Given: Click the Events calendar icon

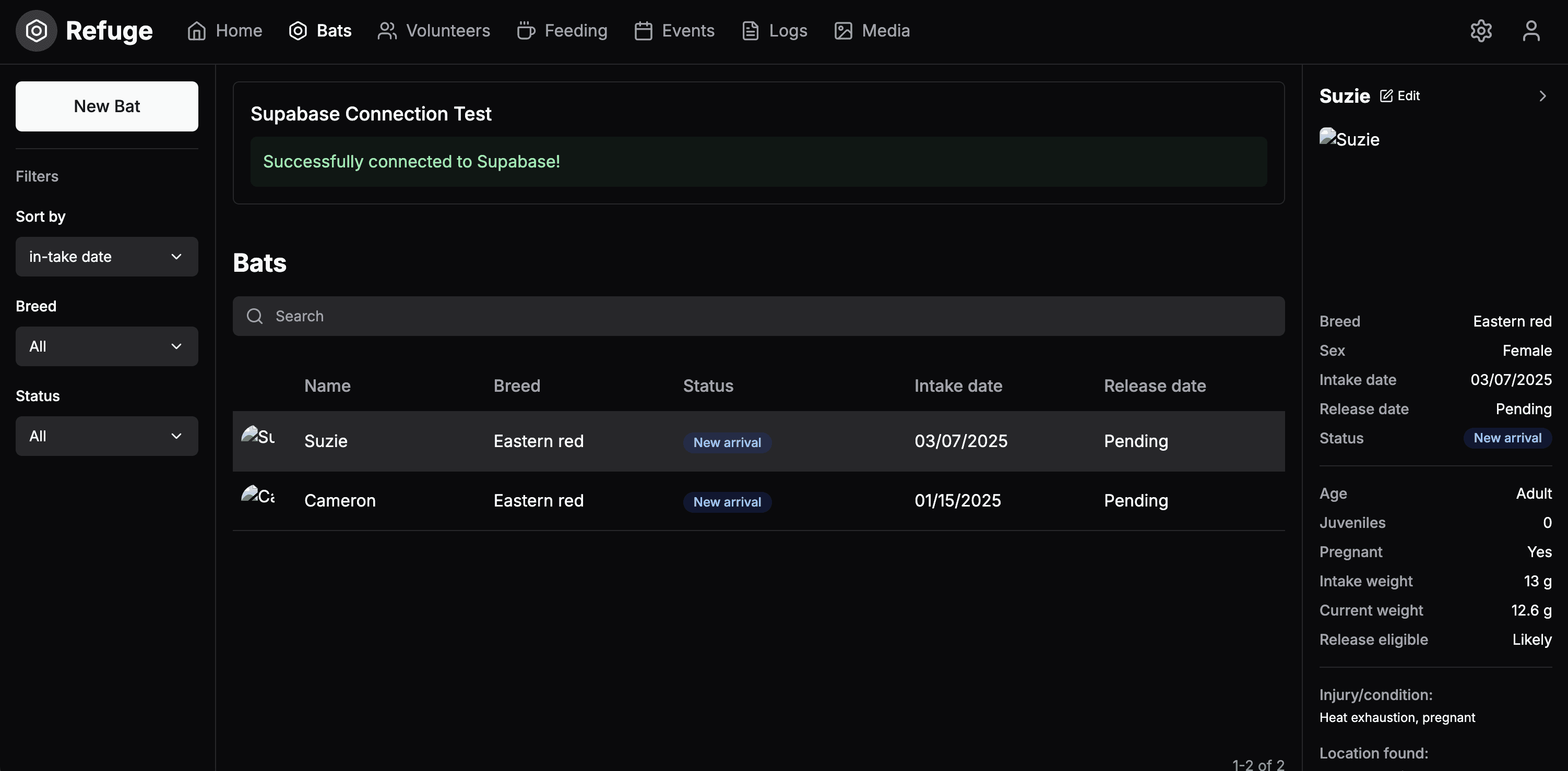Looking at the screenshot, I should coord(643,30).
